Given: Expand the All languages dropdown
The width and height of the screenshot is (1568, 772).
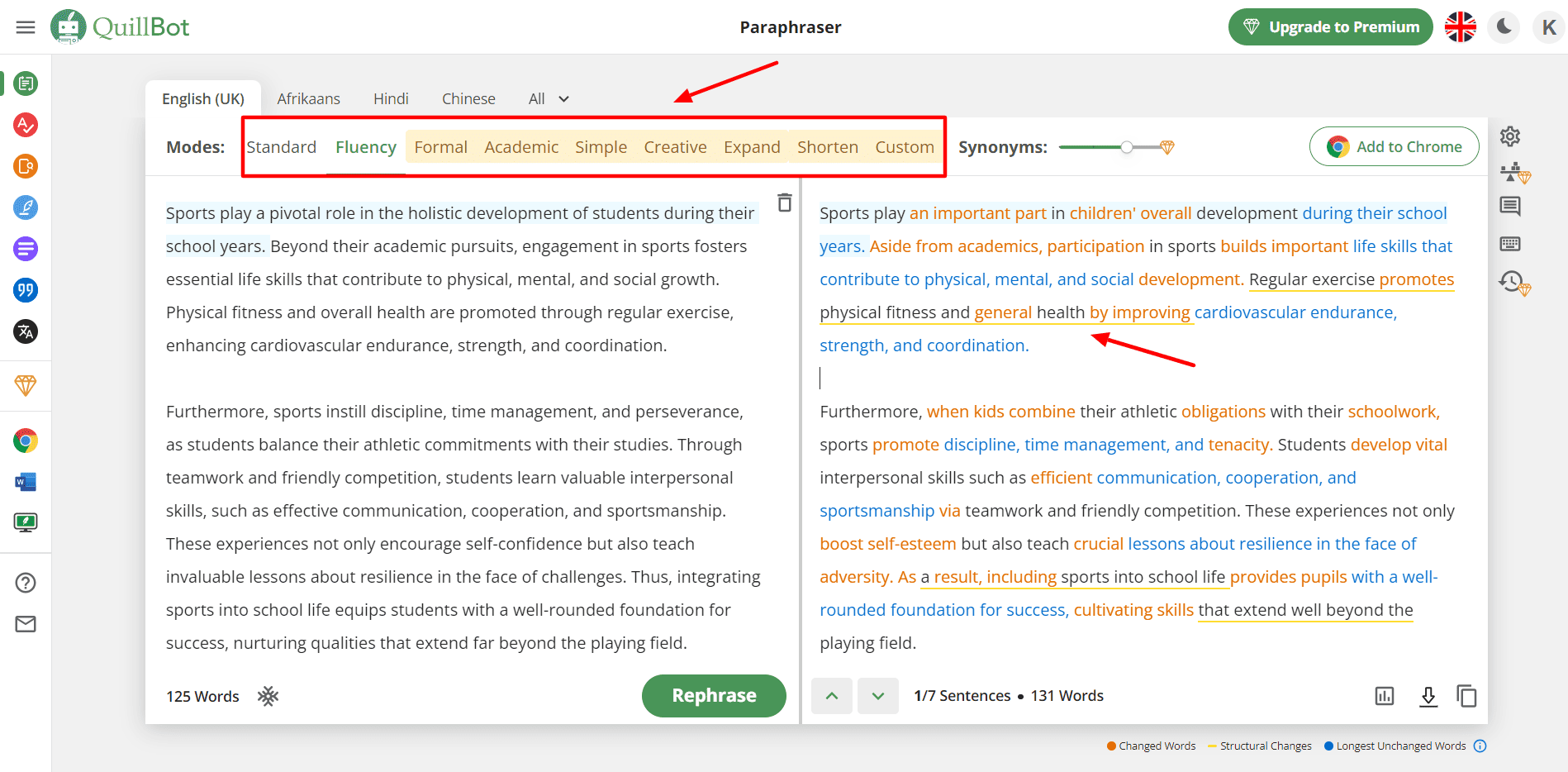Looking at the screenshot, I should [x=549, y=99].
